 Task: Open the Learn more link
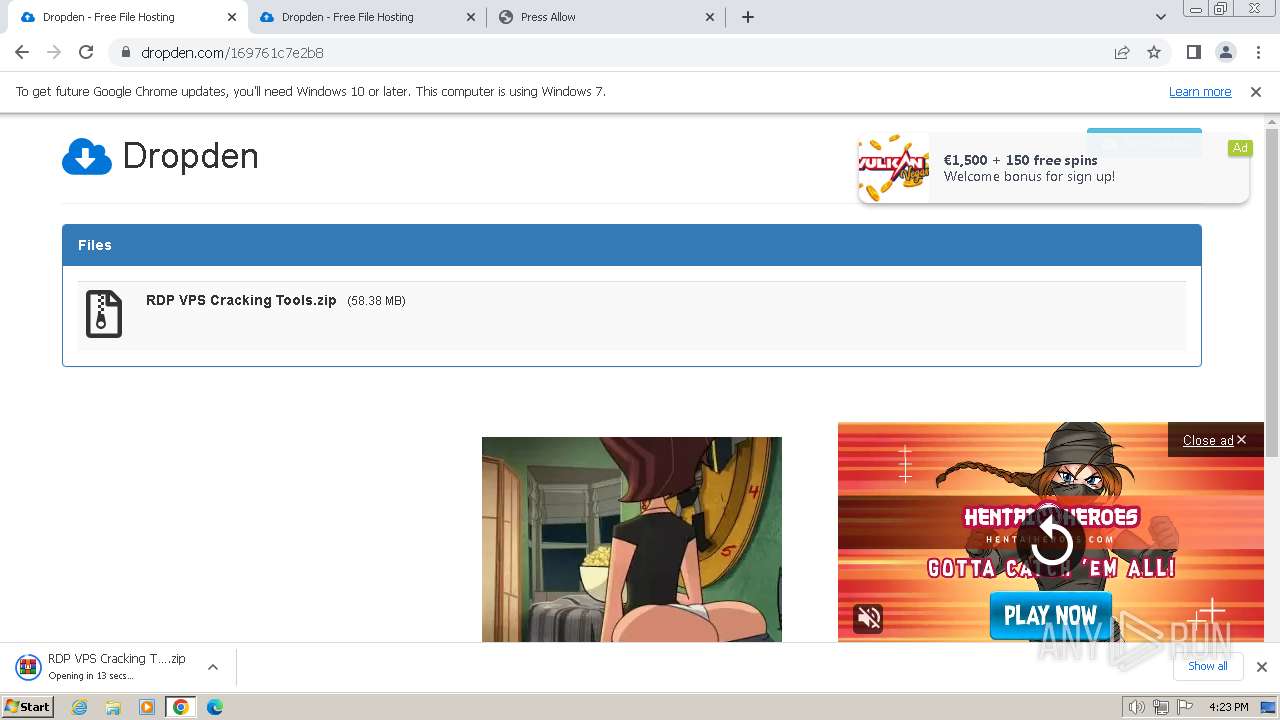point(1200,92)
